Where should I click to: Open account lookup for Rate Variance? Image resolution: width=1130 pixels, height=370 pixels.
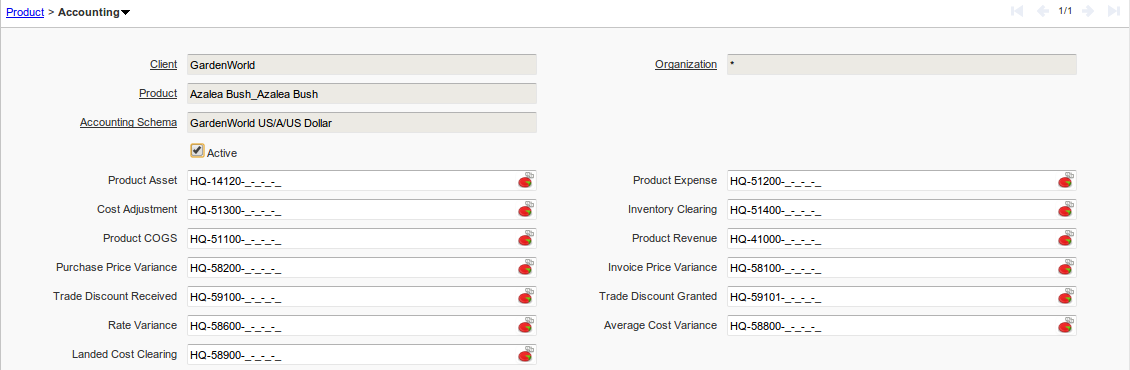[527, 325]
